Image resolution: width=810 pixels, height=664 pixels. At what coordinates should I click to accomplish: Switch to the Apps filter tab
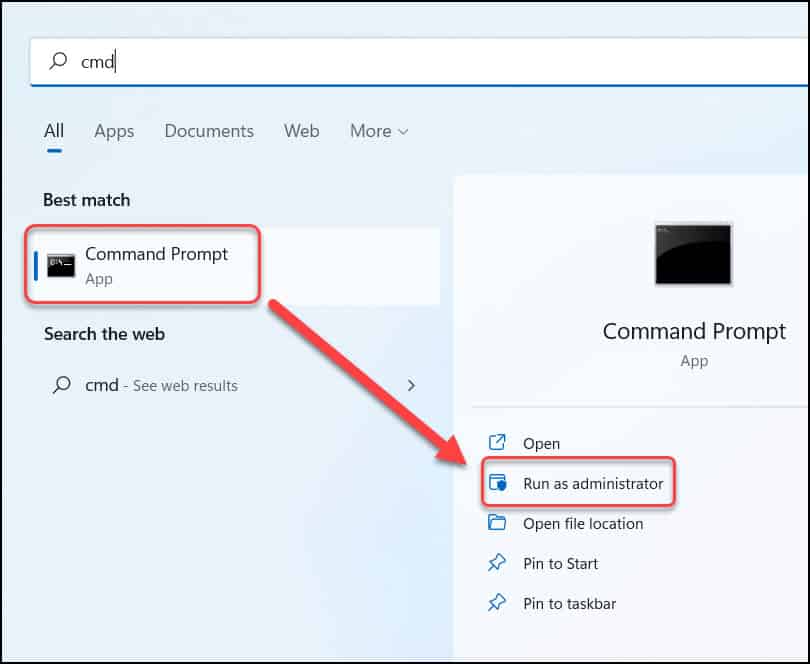113,131
